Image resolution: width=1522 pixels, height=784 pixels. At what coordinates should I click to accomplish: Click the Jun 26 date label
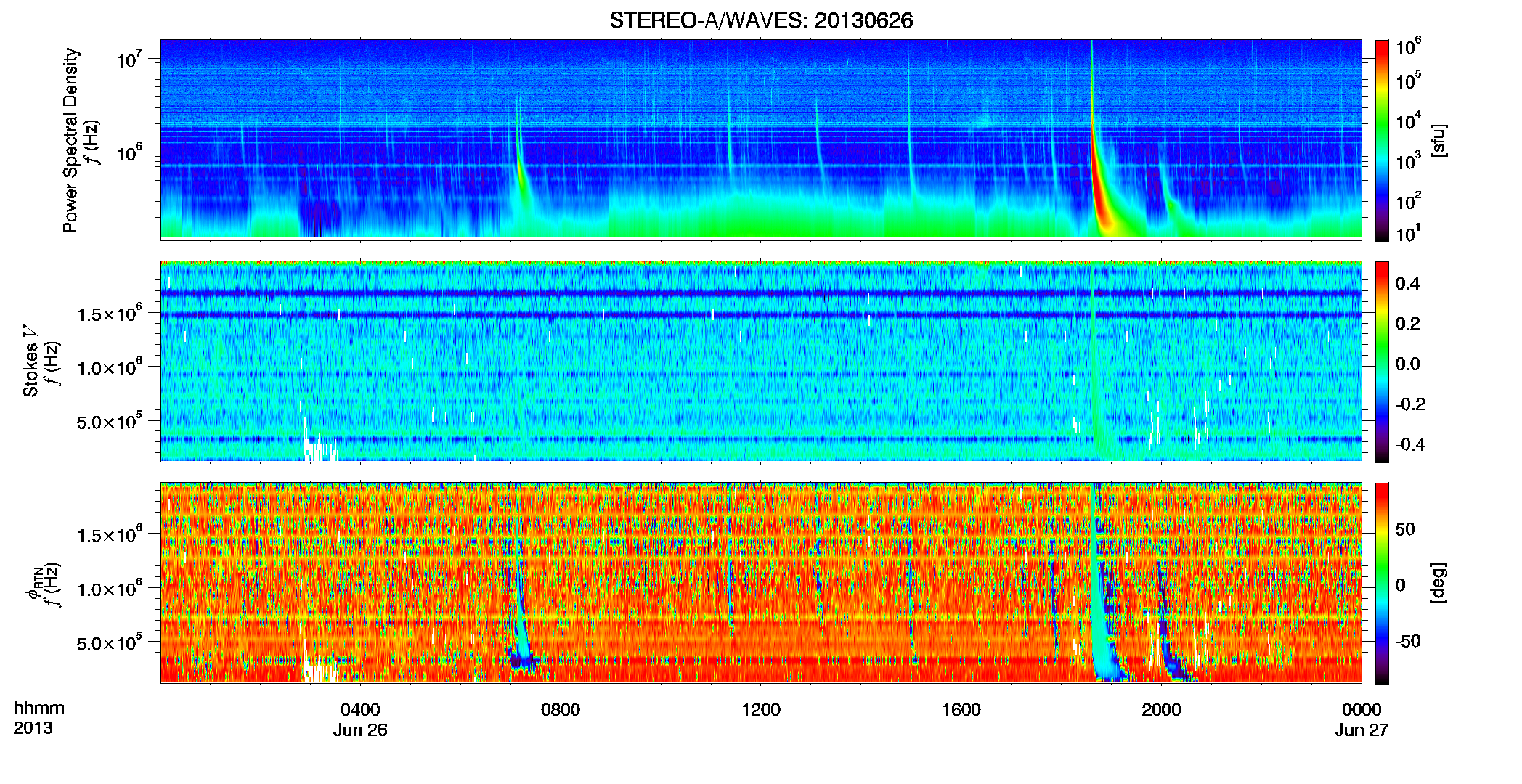[x=360, y=730]
